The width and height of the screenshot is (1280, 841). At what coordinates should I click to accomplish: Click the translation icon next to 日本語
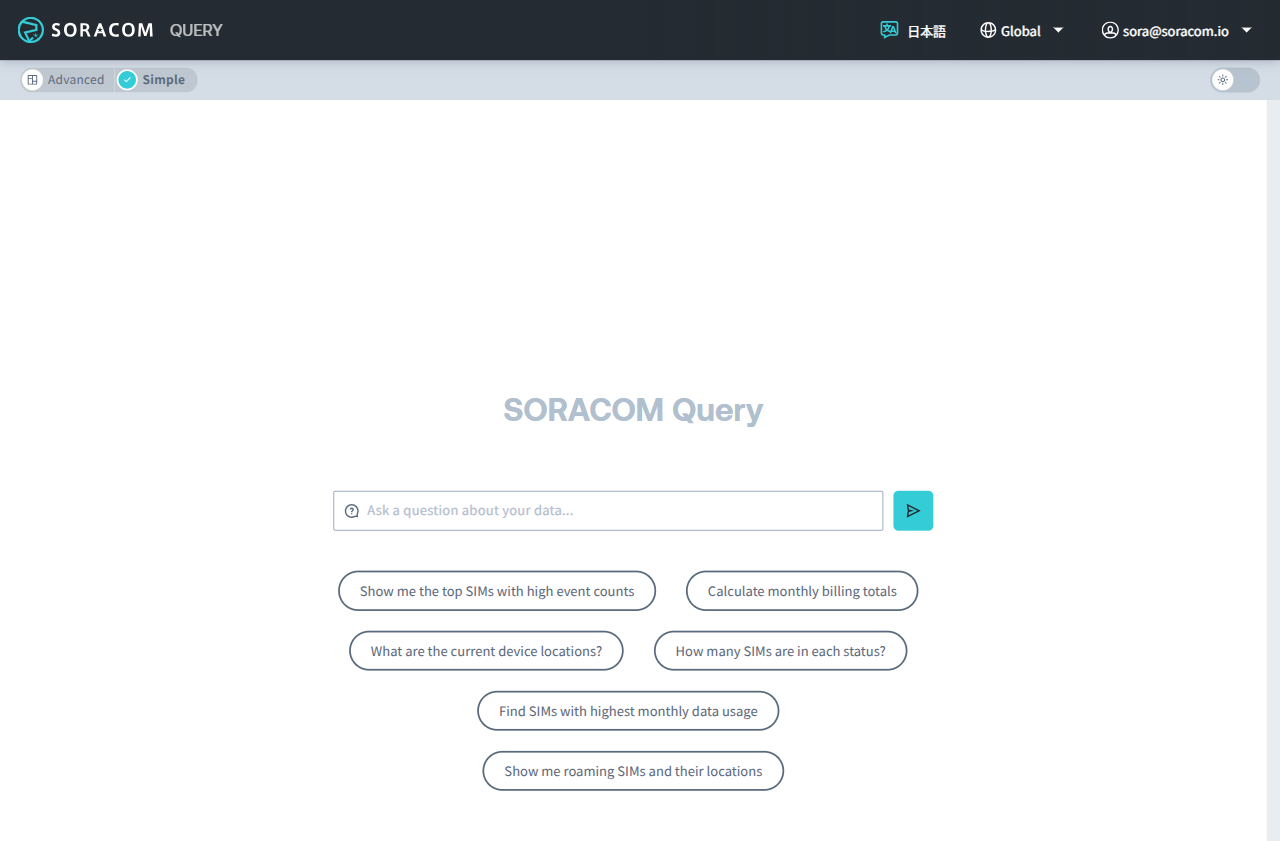(889, 30)
